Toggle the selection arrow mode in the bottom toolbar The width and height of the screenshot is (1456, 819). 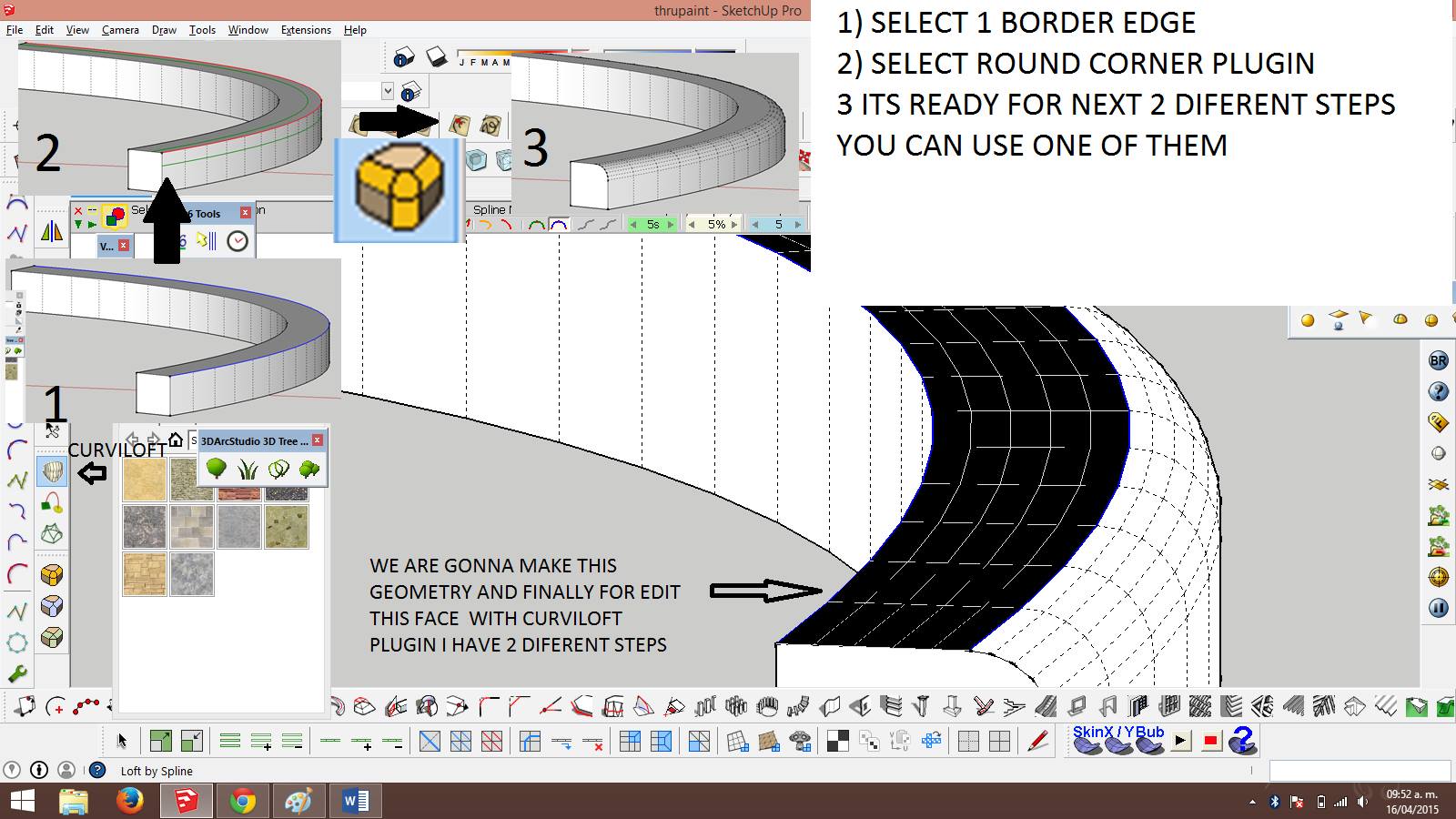[122, 742]
